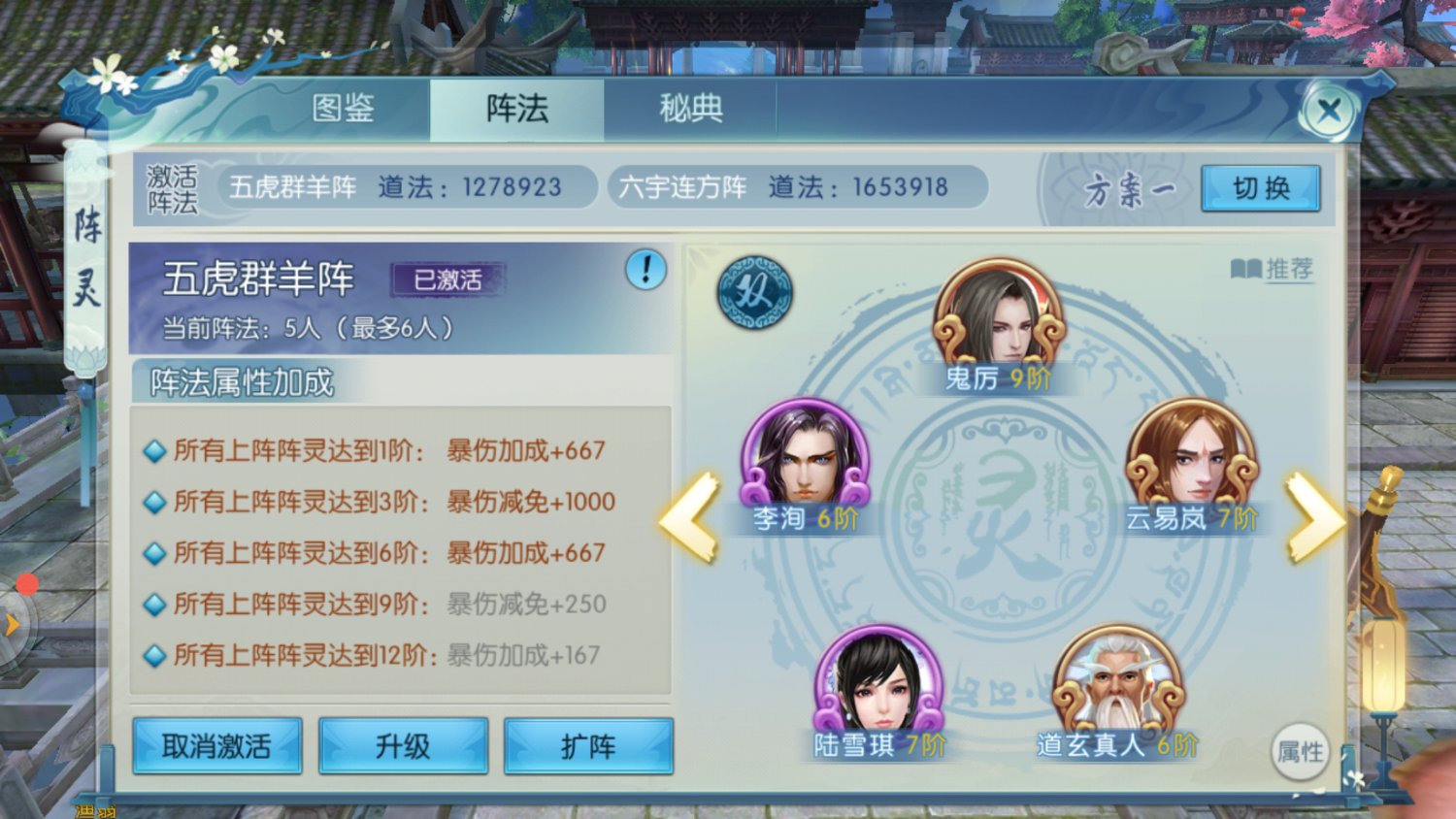This screenshot has height=819, width=1456.
Task: Expand the side panel arrow at left edge
Action: (x=13, y=624)
